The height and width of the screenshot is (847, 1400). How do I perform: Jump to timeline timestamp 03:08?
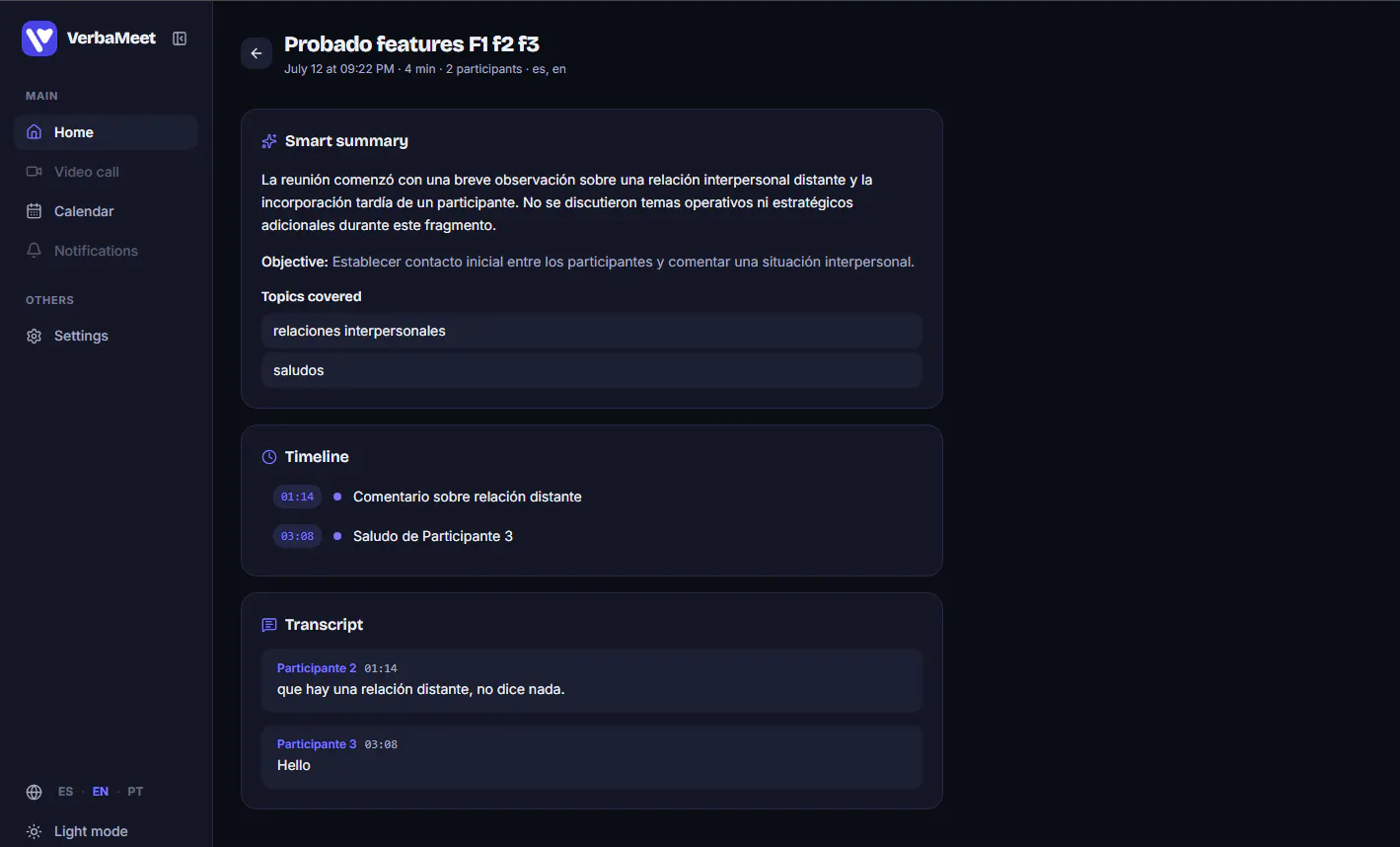297,536
